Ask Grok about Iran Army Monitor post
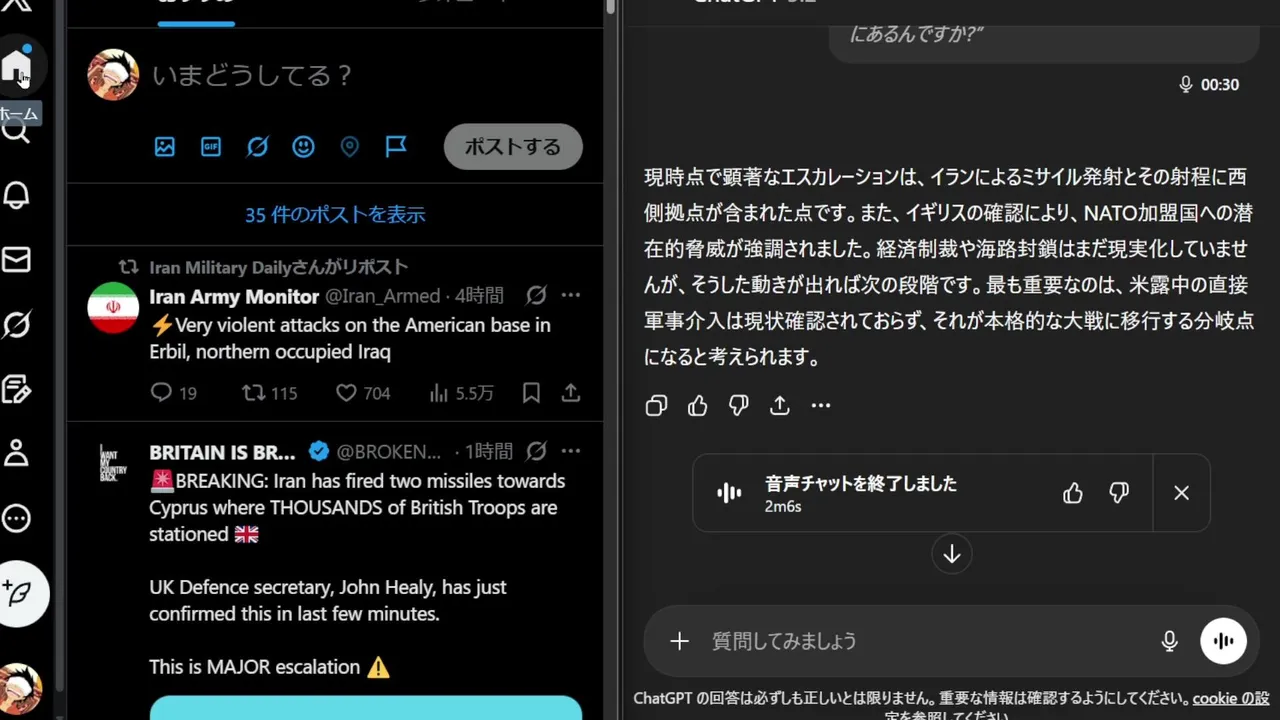This screenshot has width=1280, height=720. pyautogui.click(x=537, y=295)
